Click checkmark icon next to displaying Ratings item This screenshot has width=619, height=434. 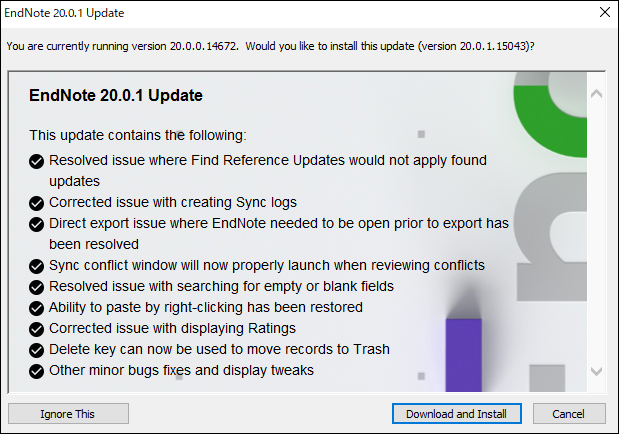pos(36,328)
